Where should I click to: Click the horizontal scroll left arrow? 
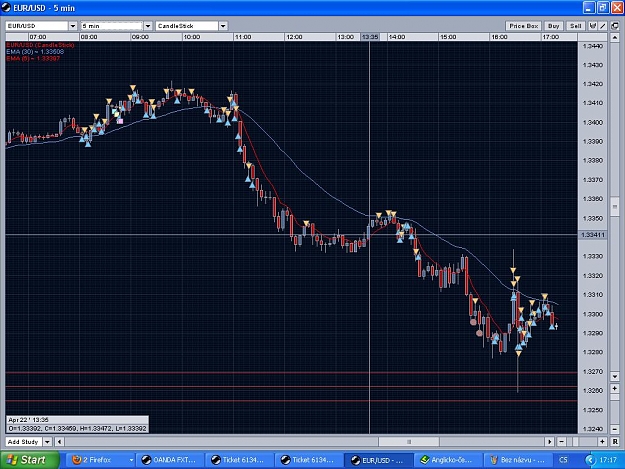pos(59,442)
